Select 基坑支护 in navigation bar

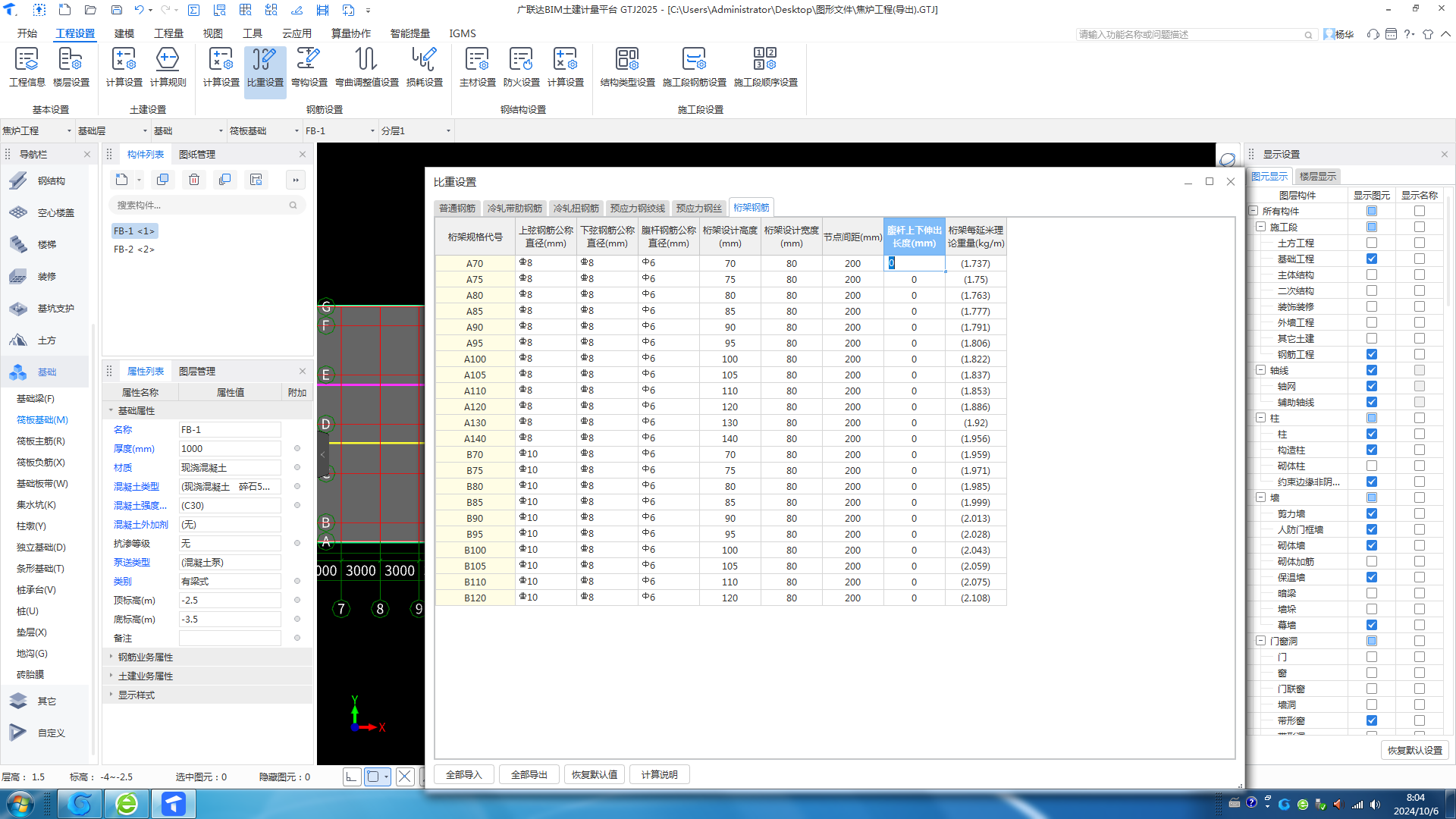[44, 308]
